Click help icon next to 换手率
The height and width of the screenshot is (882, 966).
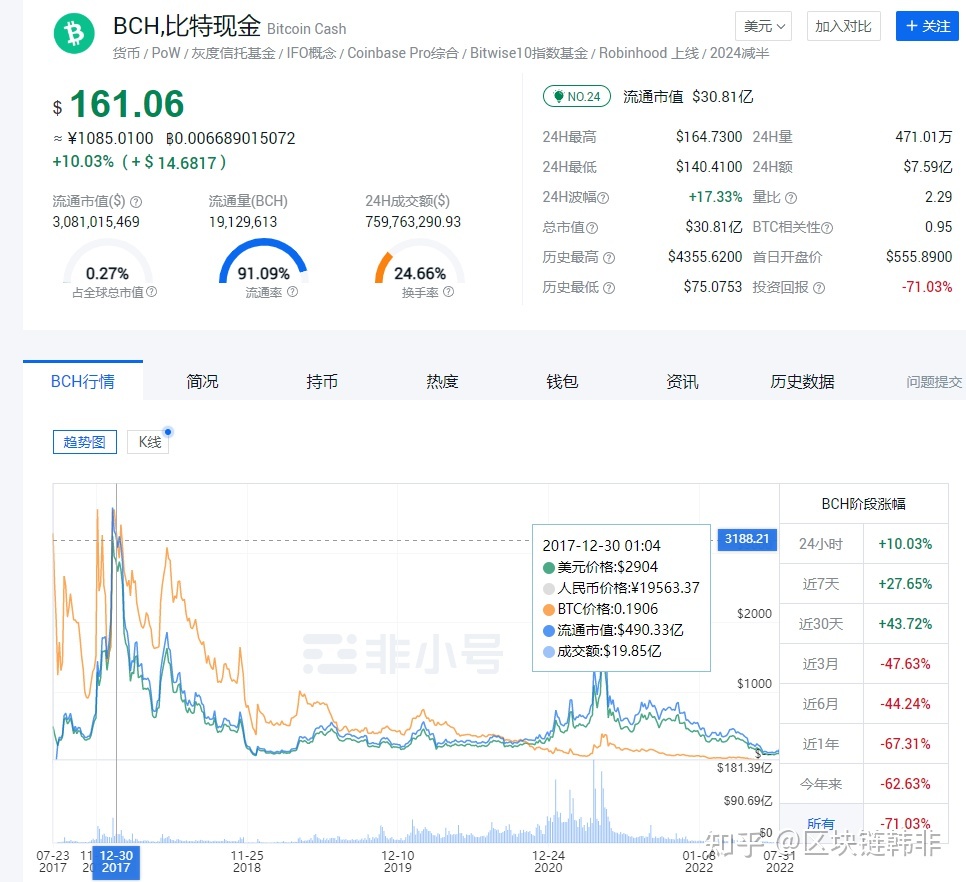pos(448,292)
